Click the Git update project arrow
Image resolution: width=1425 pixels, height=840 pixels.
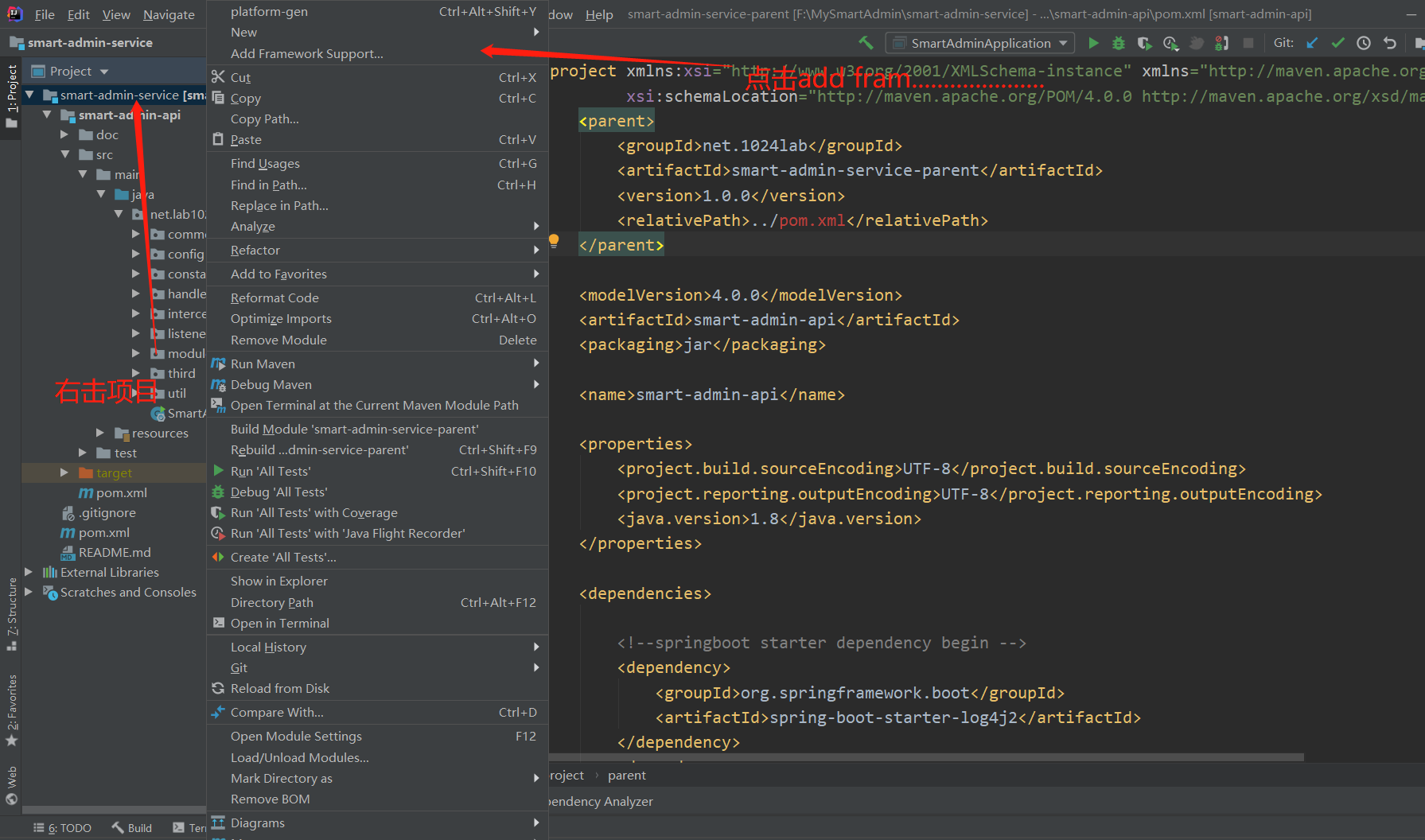click(1312, 43)
